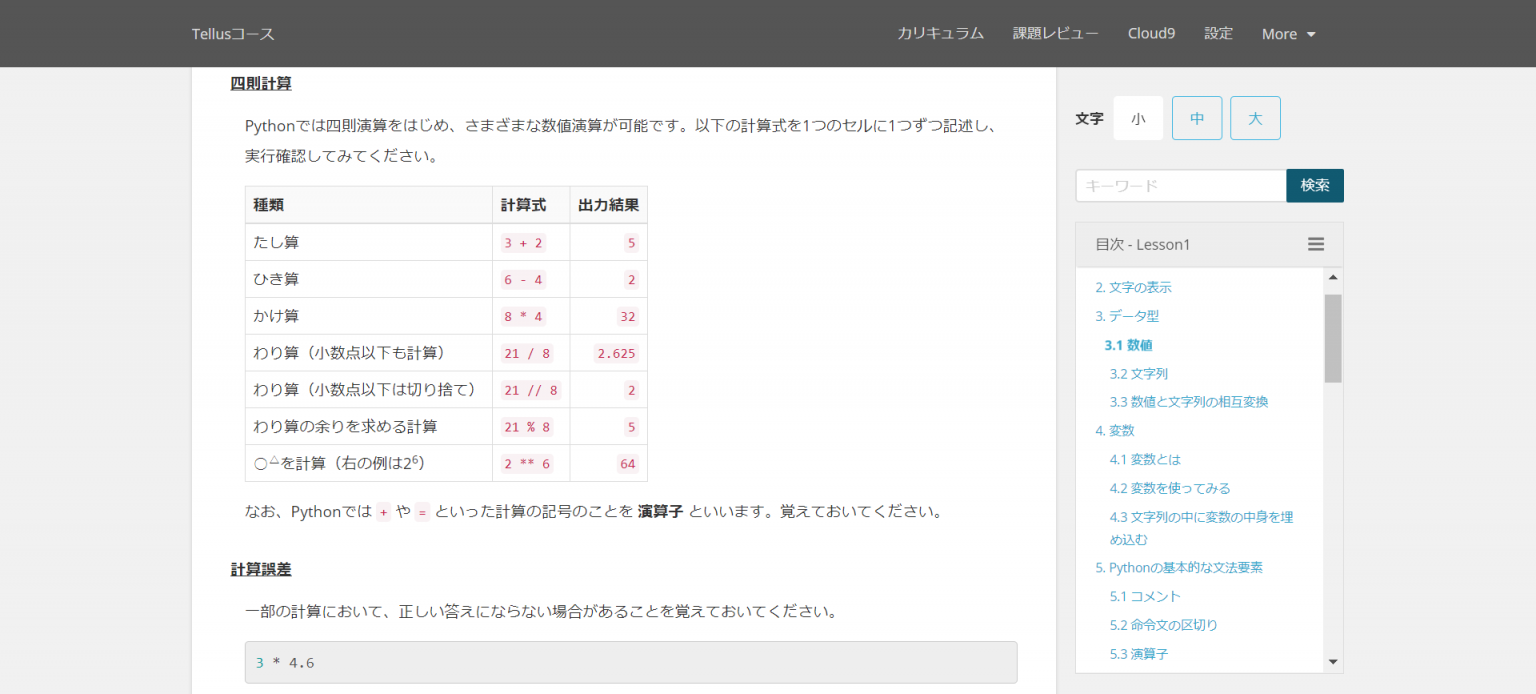Open the カリキュラム menu item

click(x=940, y=33)
